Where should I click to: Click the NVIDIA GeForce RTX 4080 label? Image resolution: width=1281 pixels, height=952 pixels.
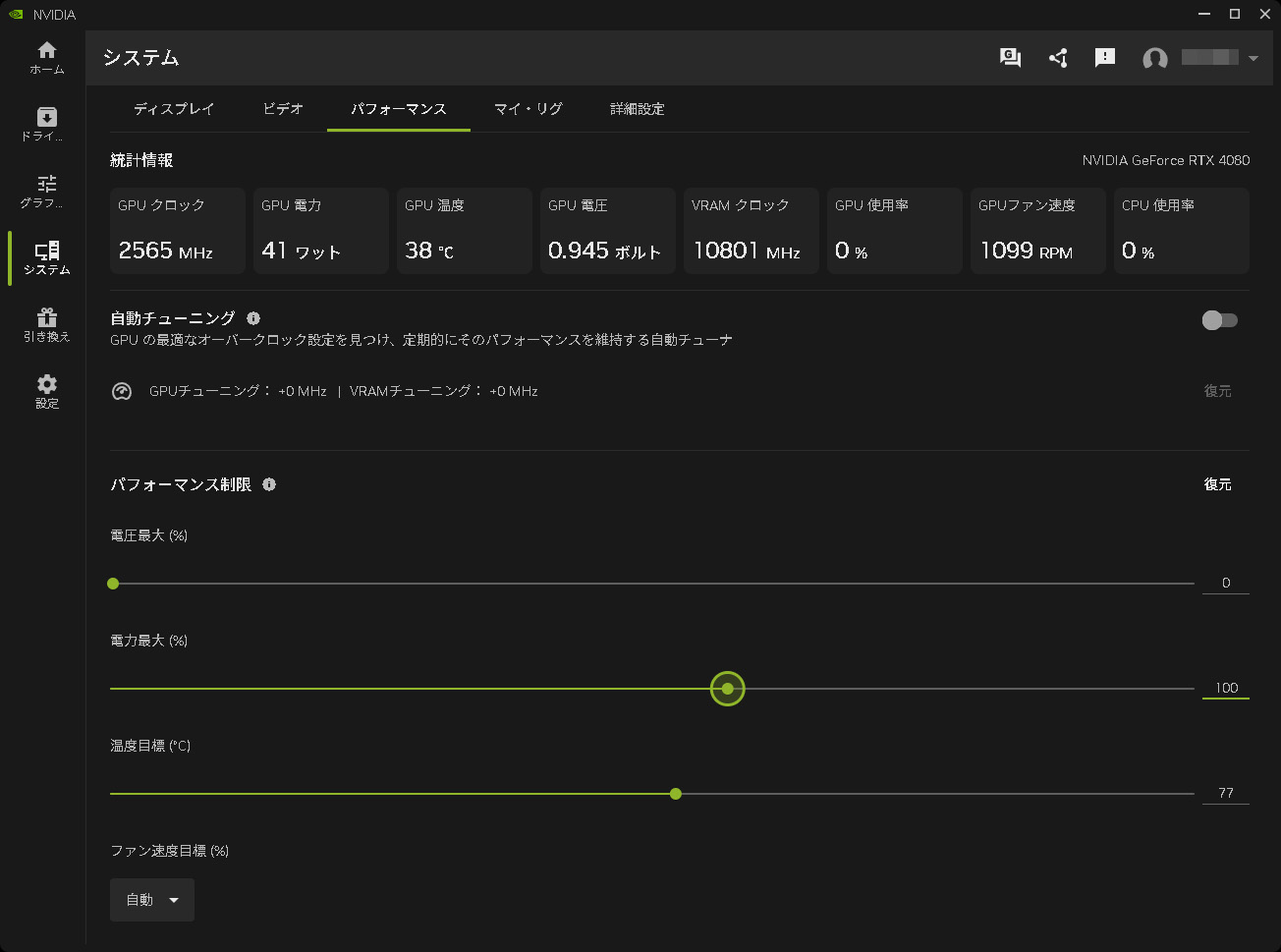click(x=1166, y=160)
